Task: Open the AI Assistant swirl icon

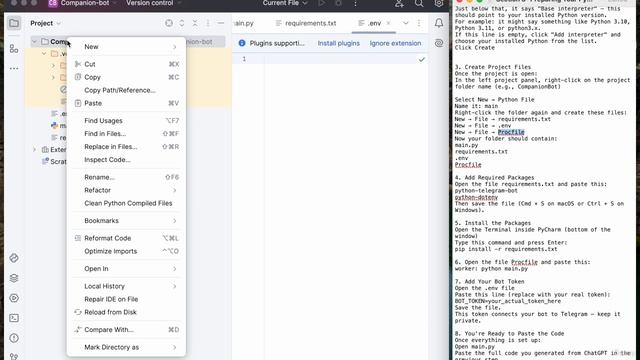Action: pos(439,43)
